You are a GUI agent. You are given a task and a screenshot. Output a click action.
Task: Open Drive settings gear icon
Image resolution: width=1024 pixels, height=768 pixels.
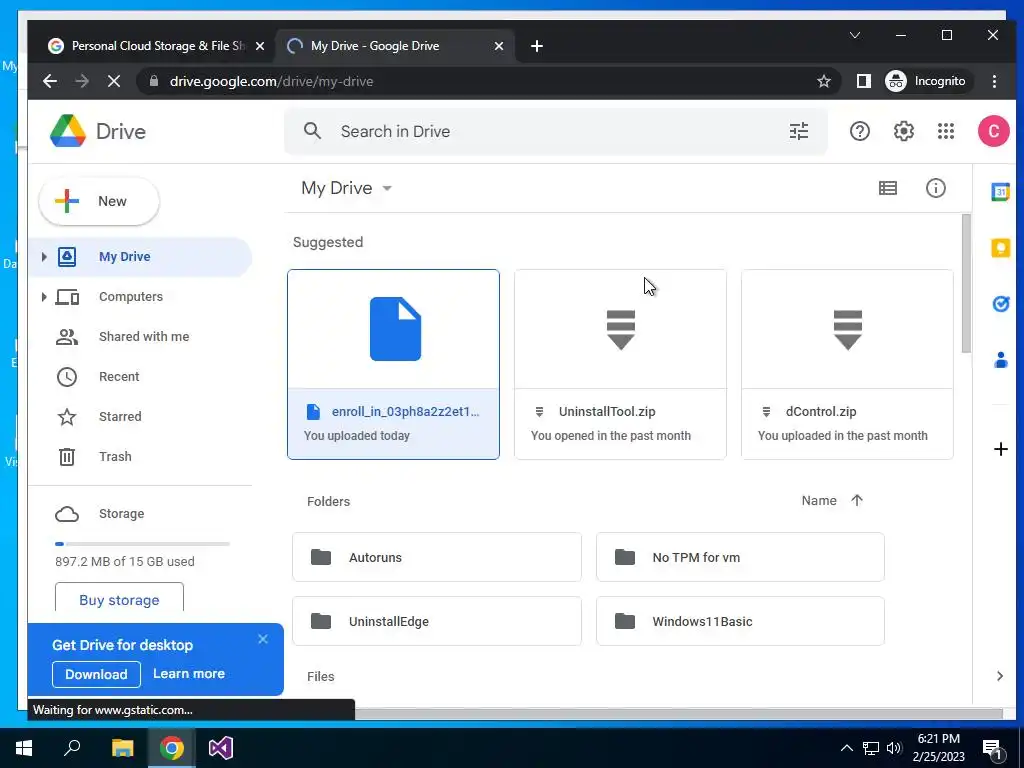pyautogui.click(x=903, y=131)
